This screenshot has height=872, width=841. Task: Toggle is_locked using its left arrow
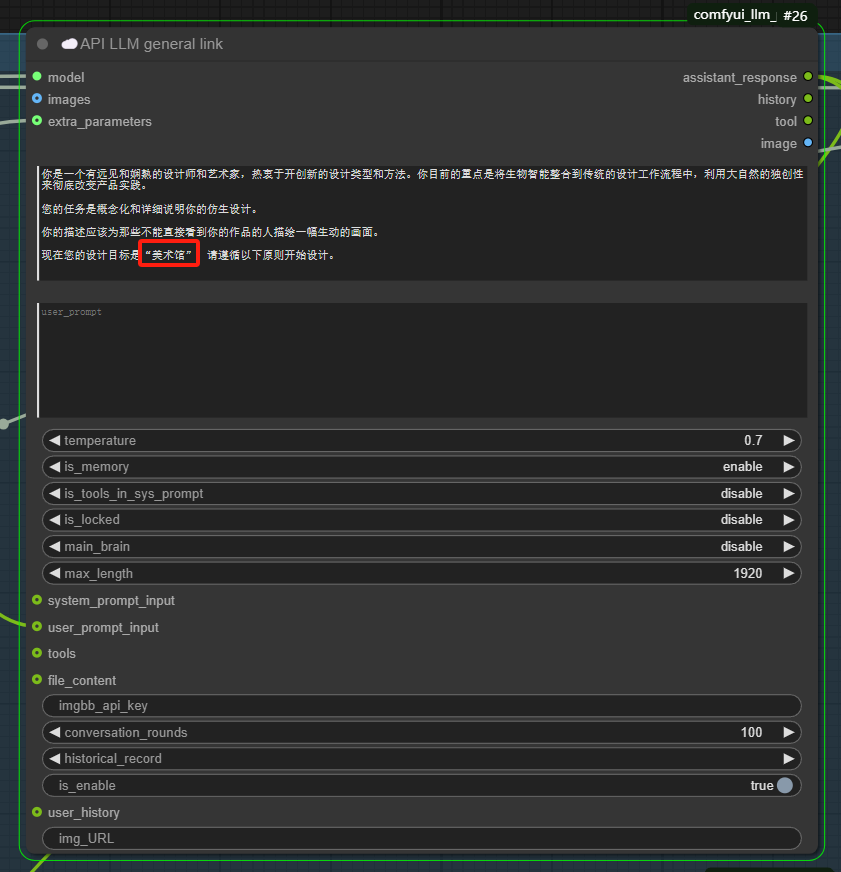54,520
